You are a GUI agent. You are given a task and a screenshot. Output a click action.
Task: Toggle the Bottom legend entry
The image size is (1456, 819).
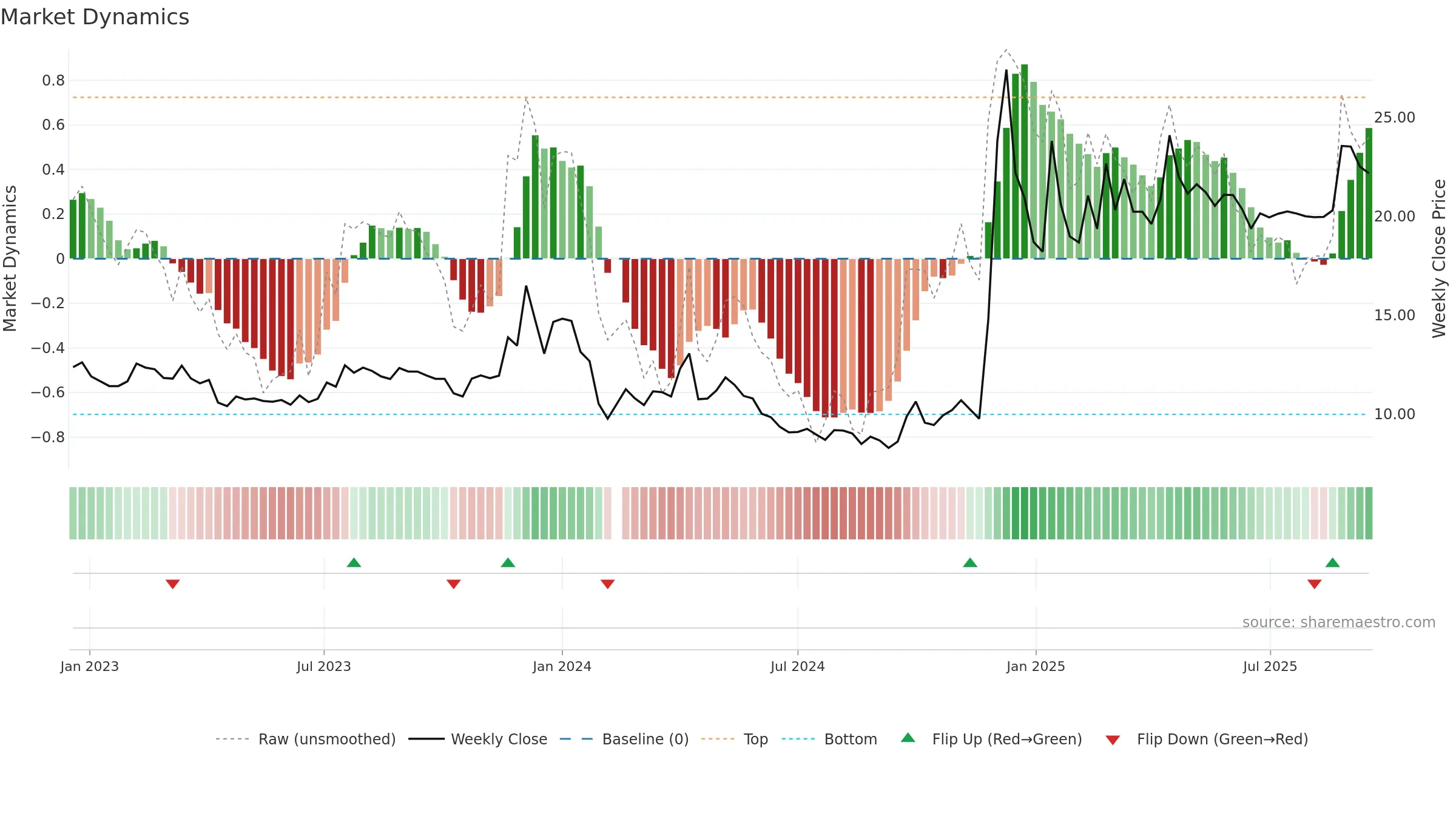click(829, 739)
